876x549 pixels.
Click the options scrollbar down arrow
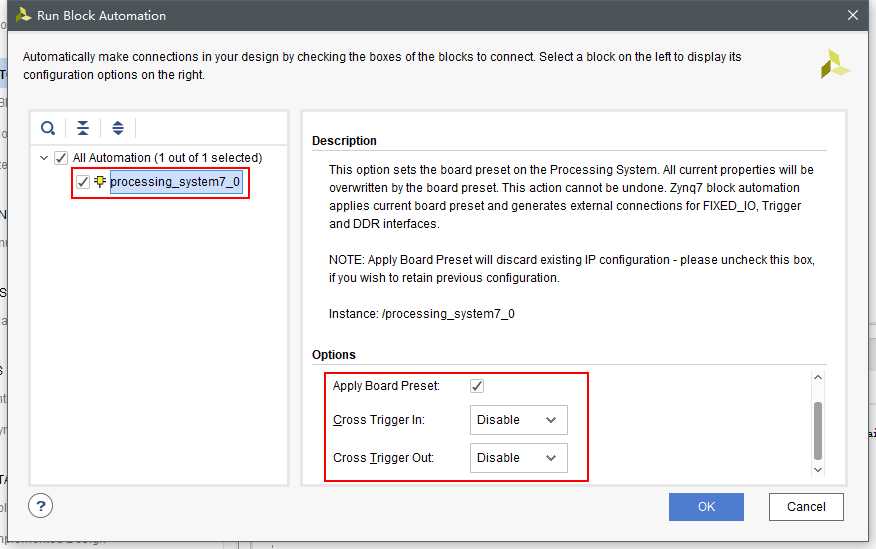coord(818,470)
